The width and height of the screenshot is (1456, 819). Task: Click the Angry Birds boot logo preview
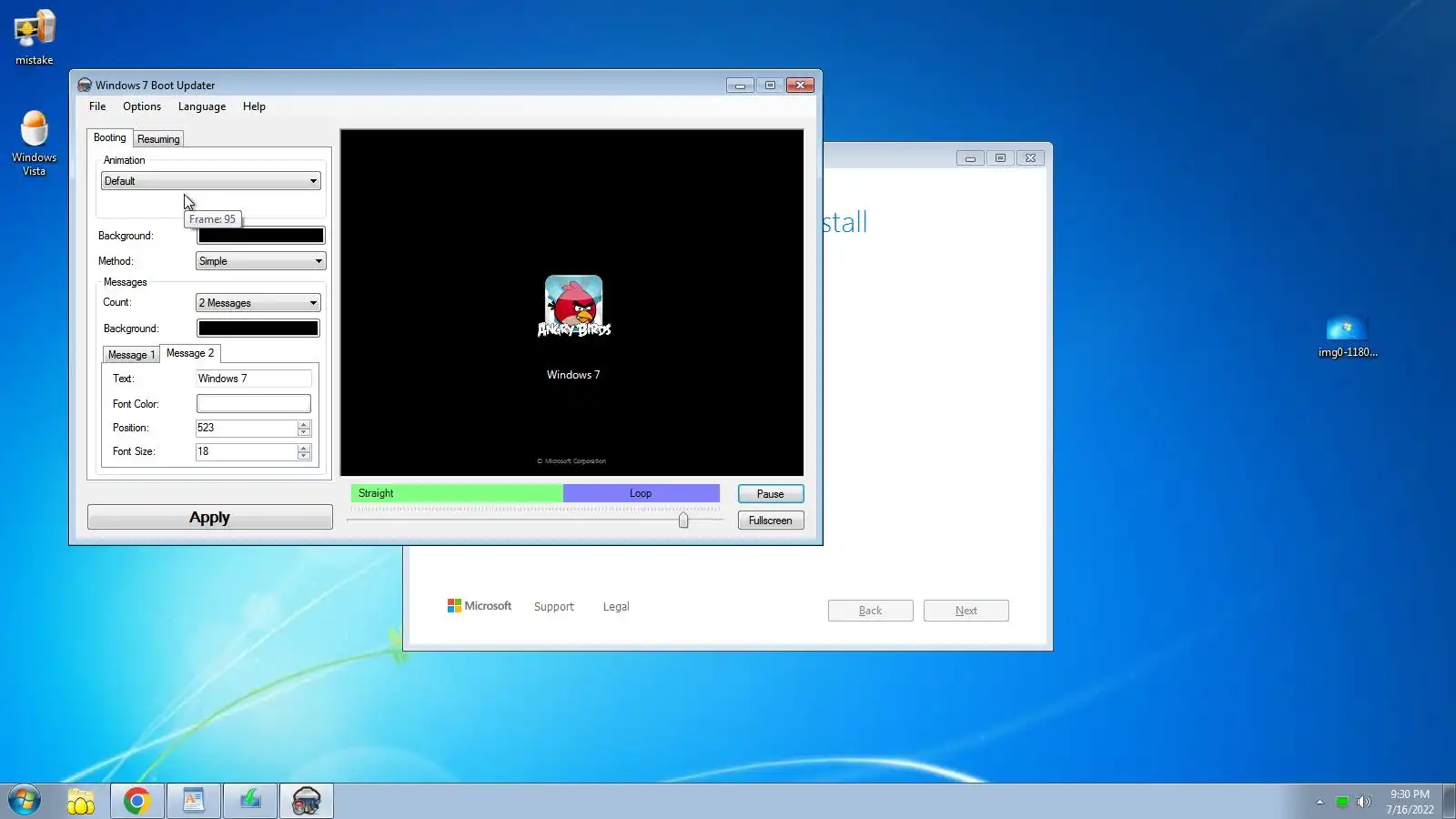[x=573, y=306]
